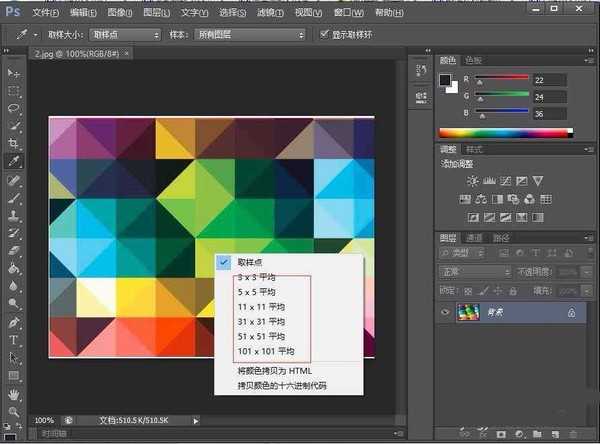Hide the 背景 layer using eye icon

tap(446, 313)
